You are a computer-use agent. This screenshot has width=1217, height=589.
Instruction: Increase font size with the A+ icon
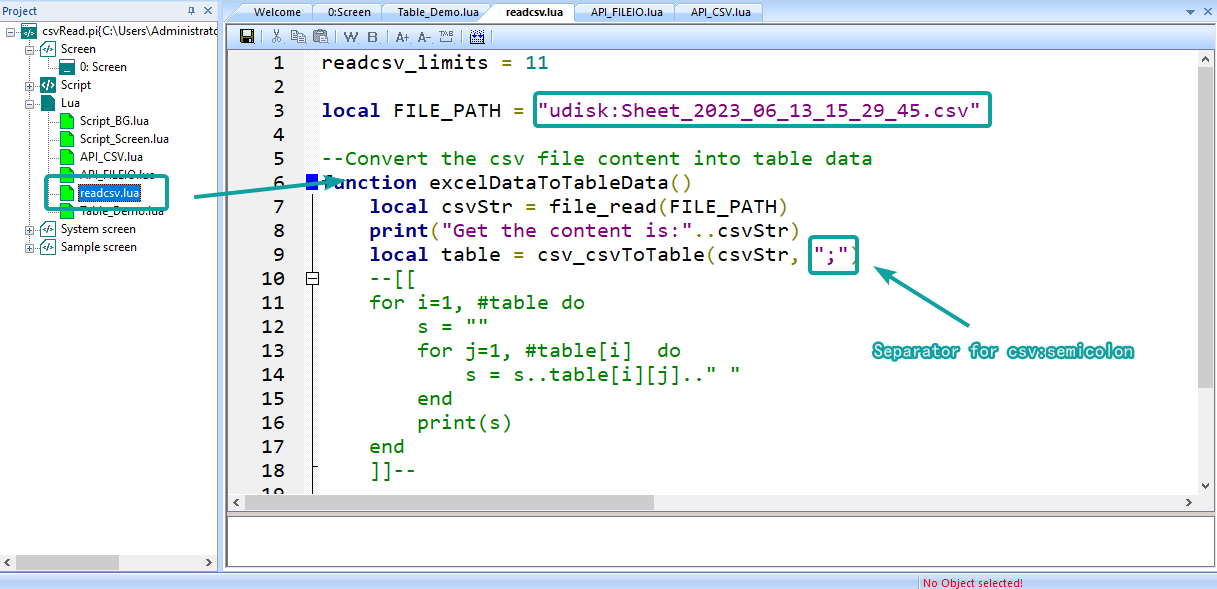402,36
